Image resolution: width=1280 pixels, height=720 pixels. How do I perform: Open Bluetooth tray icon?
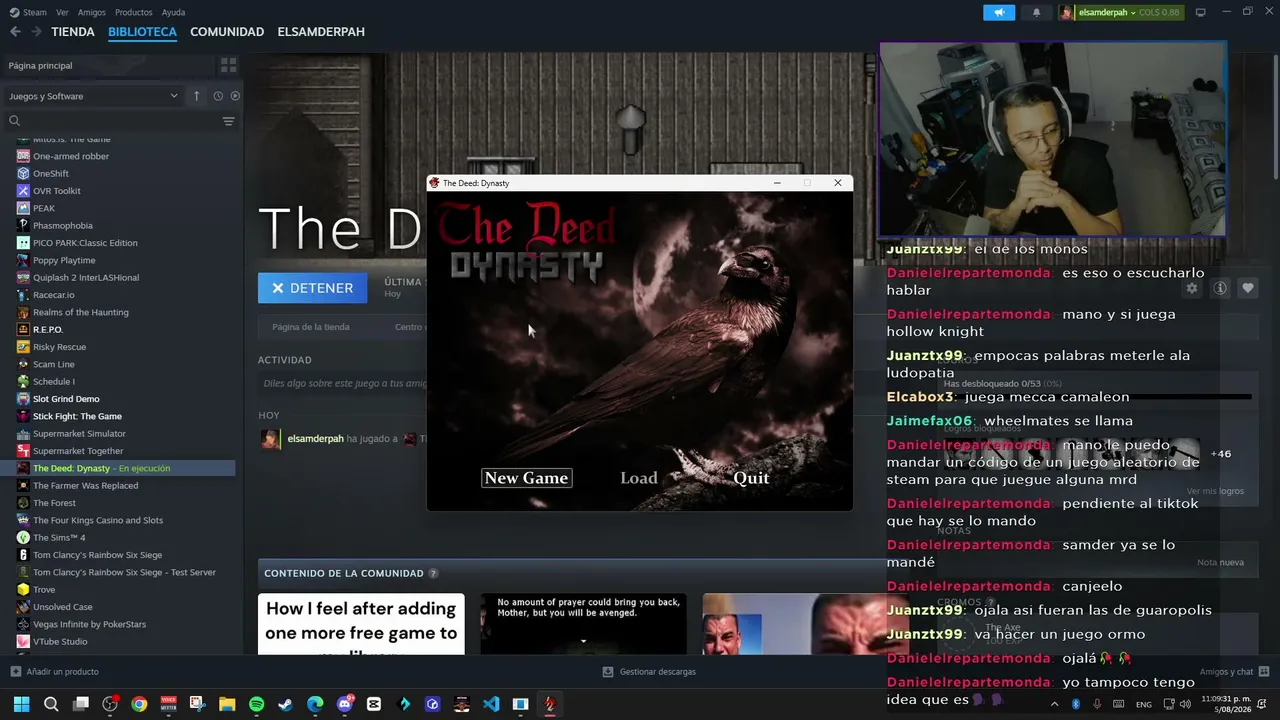pos(1076,704)
